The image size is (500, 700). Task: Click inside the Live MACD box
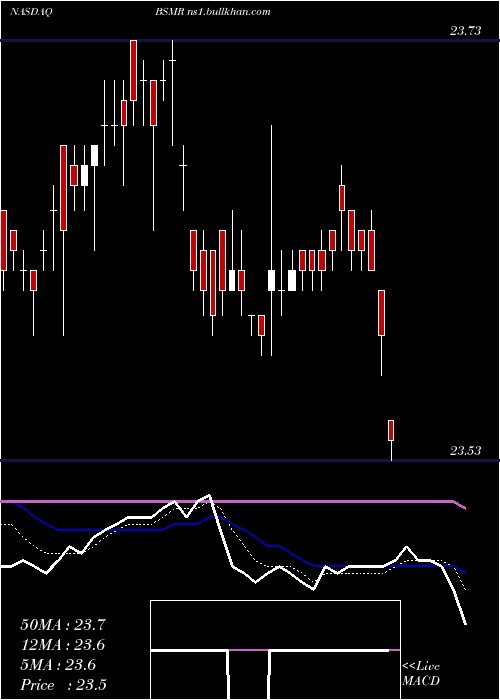275,649
